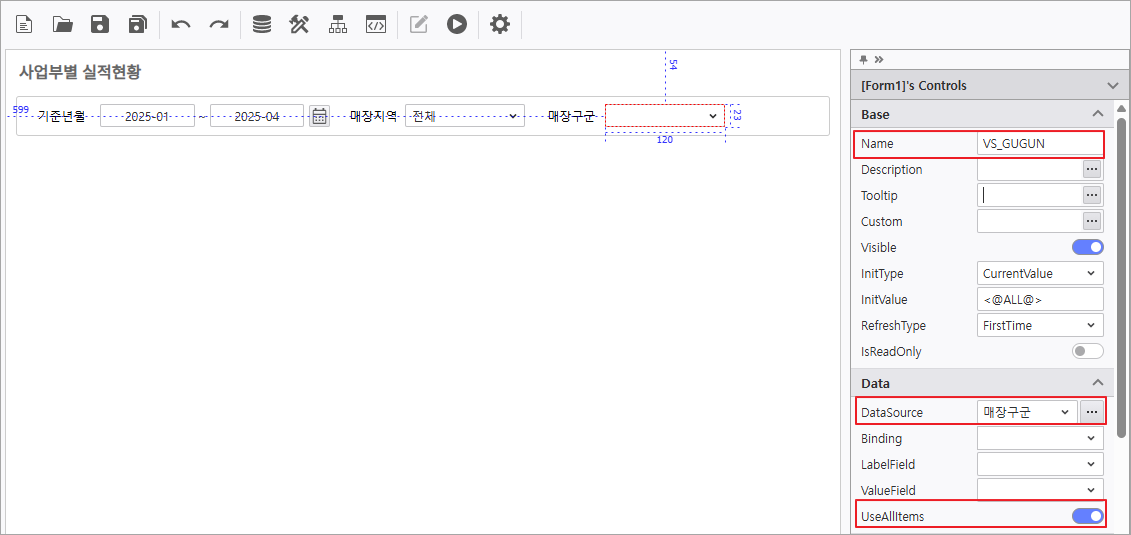The width and height of the screenshot is (1131, 535).
Task: Expand the DataSource 매장구군 dropdown
Action: pyautogui.click(x=1026, y=412)
